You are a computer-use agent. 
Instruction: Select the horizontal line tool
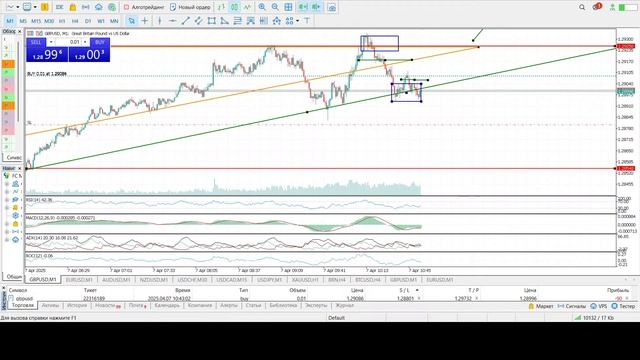[173, 20]
